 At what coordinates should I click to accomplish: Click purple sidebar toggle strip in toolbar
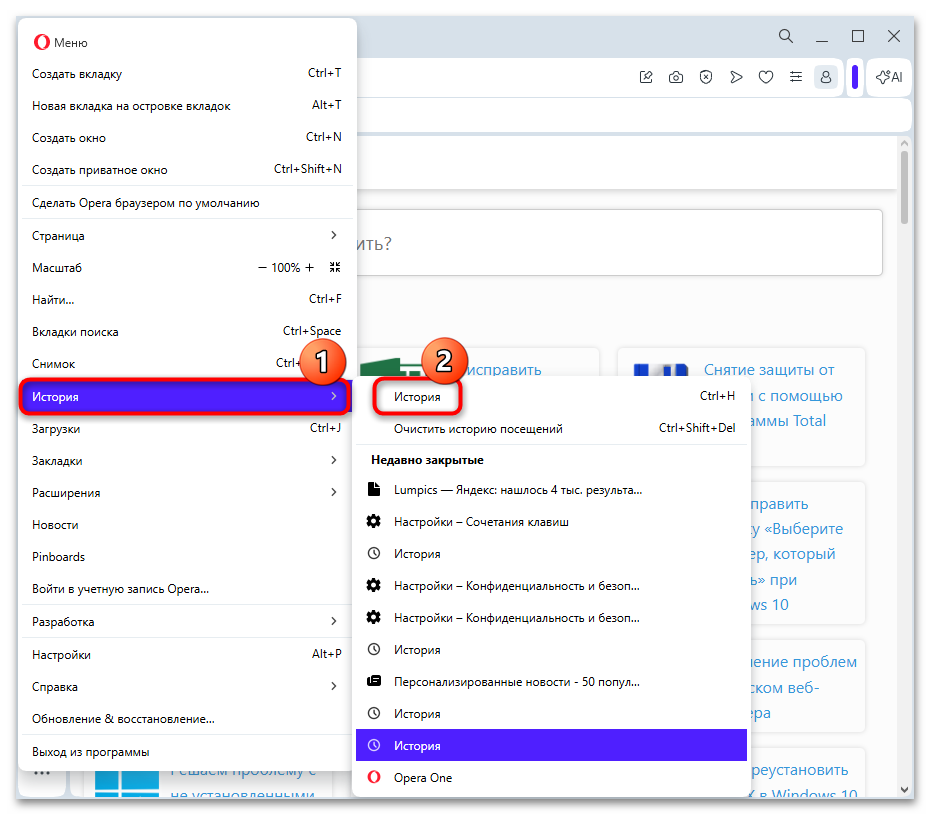click(x=855, y=77)
